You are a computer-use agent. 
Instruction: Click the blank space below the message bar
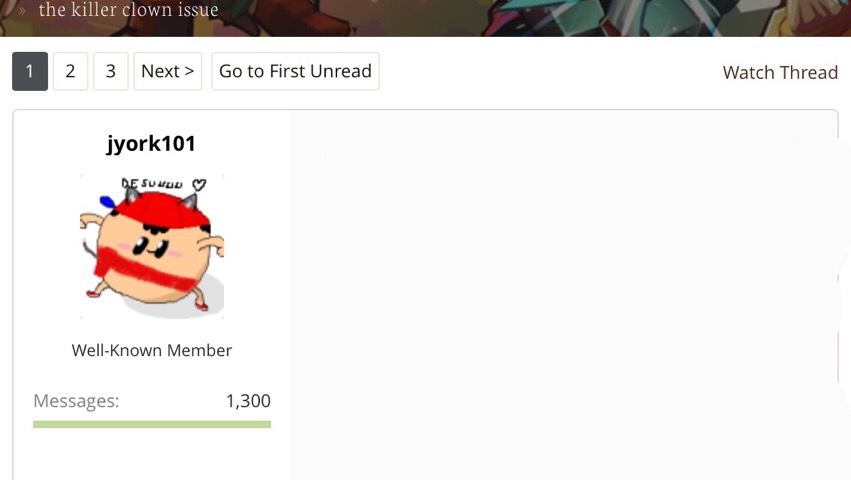152,454
